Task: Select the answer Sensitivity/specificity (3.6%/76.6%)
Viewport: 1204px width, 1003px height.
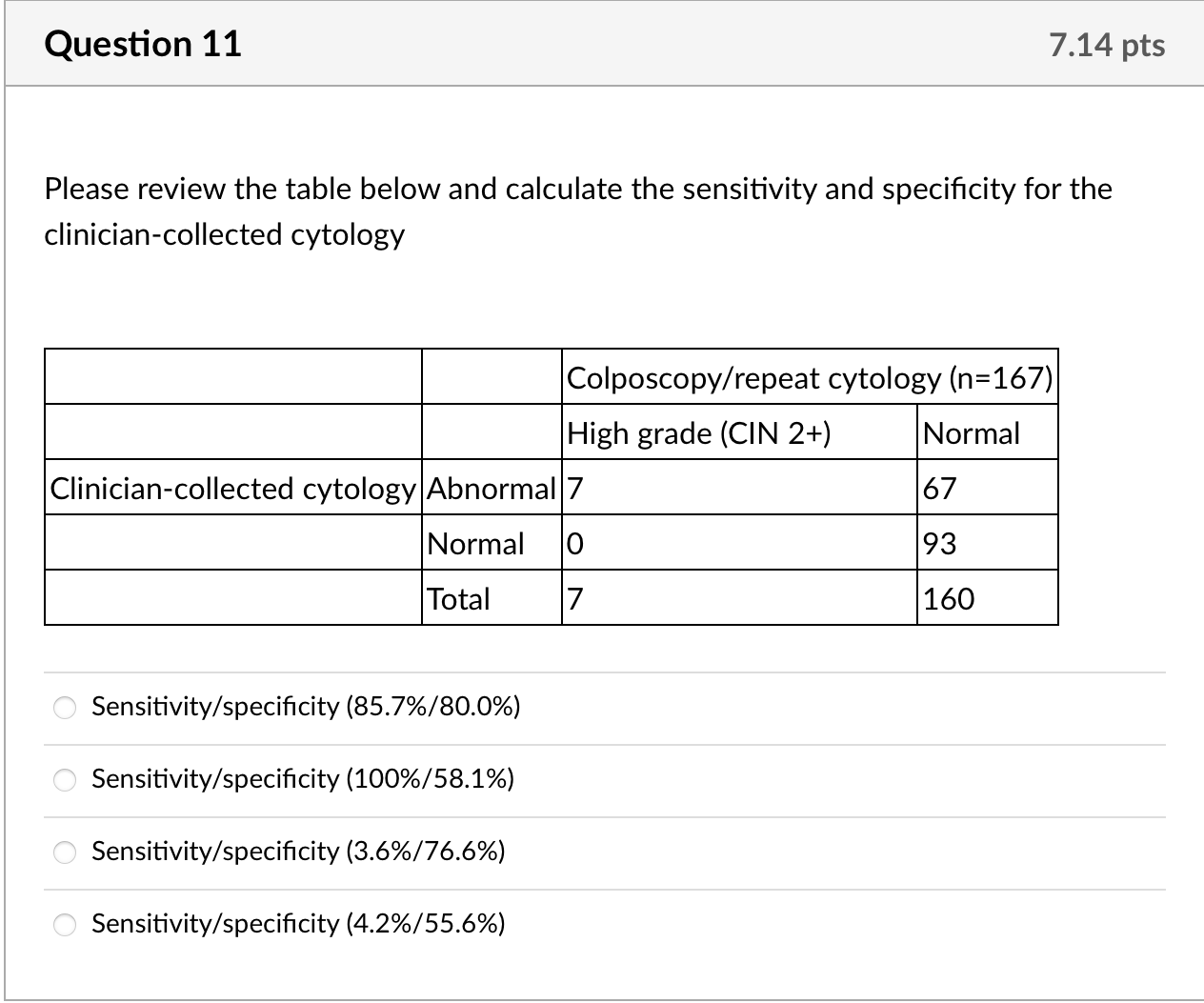Action: tap(64, 853)
